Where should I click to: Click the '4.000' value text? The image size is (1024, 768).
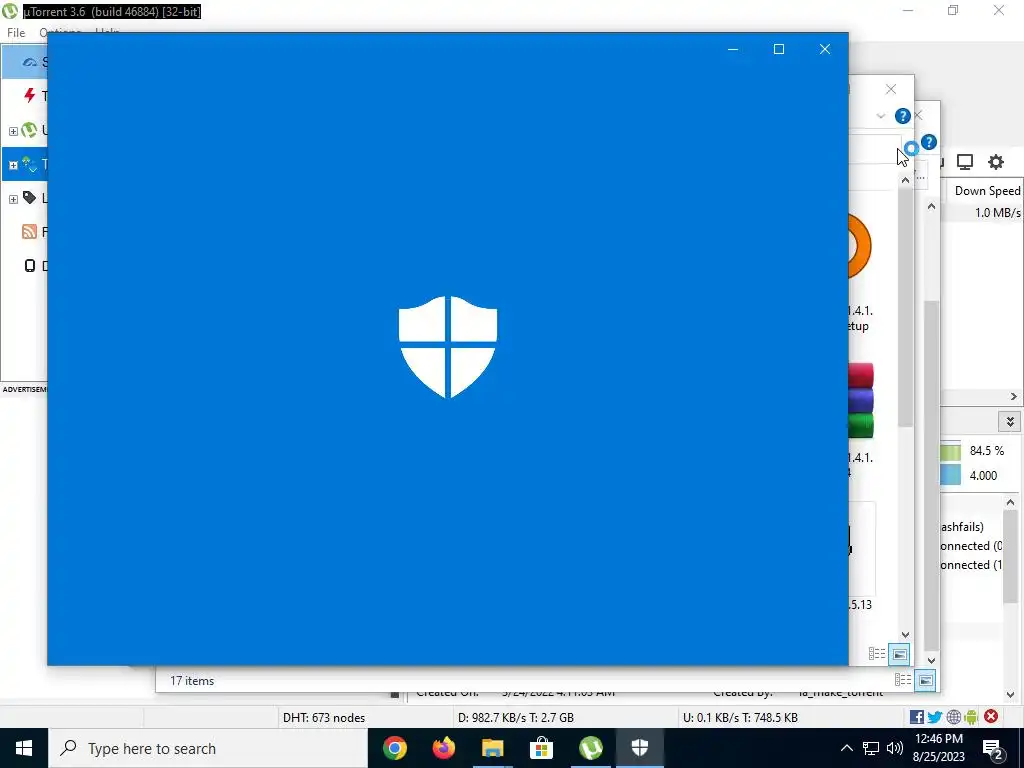pos(983,475)
